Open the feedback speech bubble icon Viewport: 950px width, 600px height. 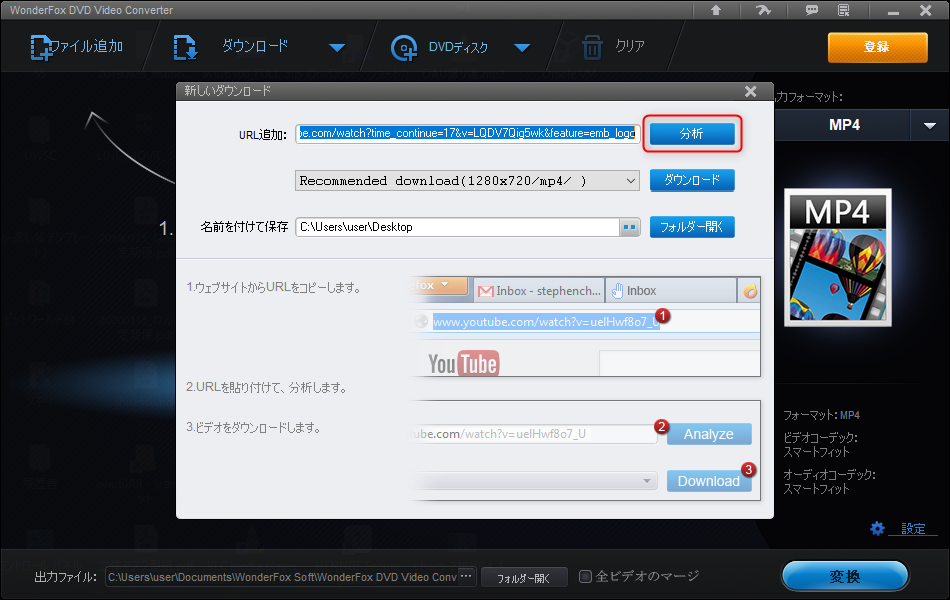[x=811, y=10]
